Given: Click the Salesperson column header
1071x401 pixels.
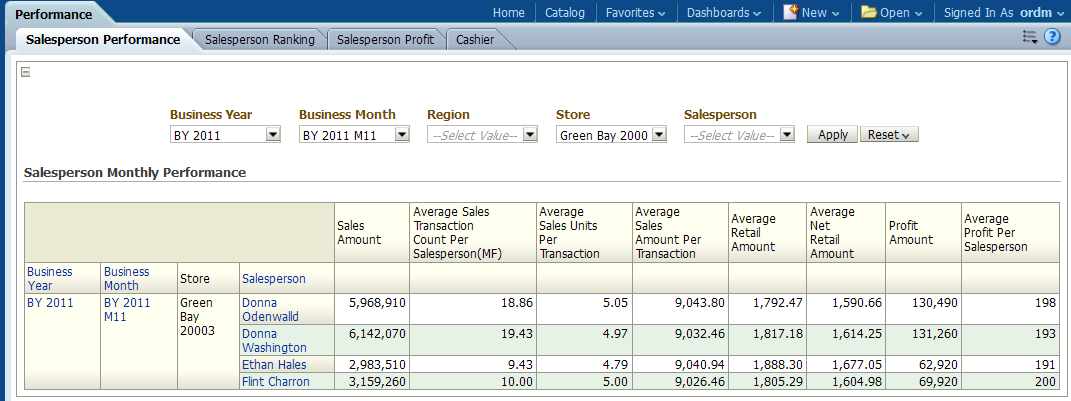Looking at the screenshot, I should pos(273,279).
